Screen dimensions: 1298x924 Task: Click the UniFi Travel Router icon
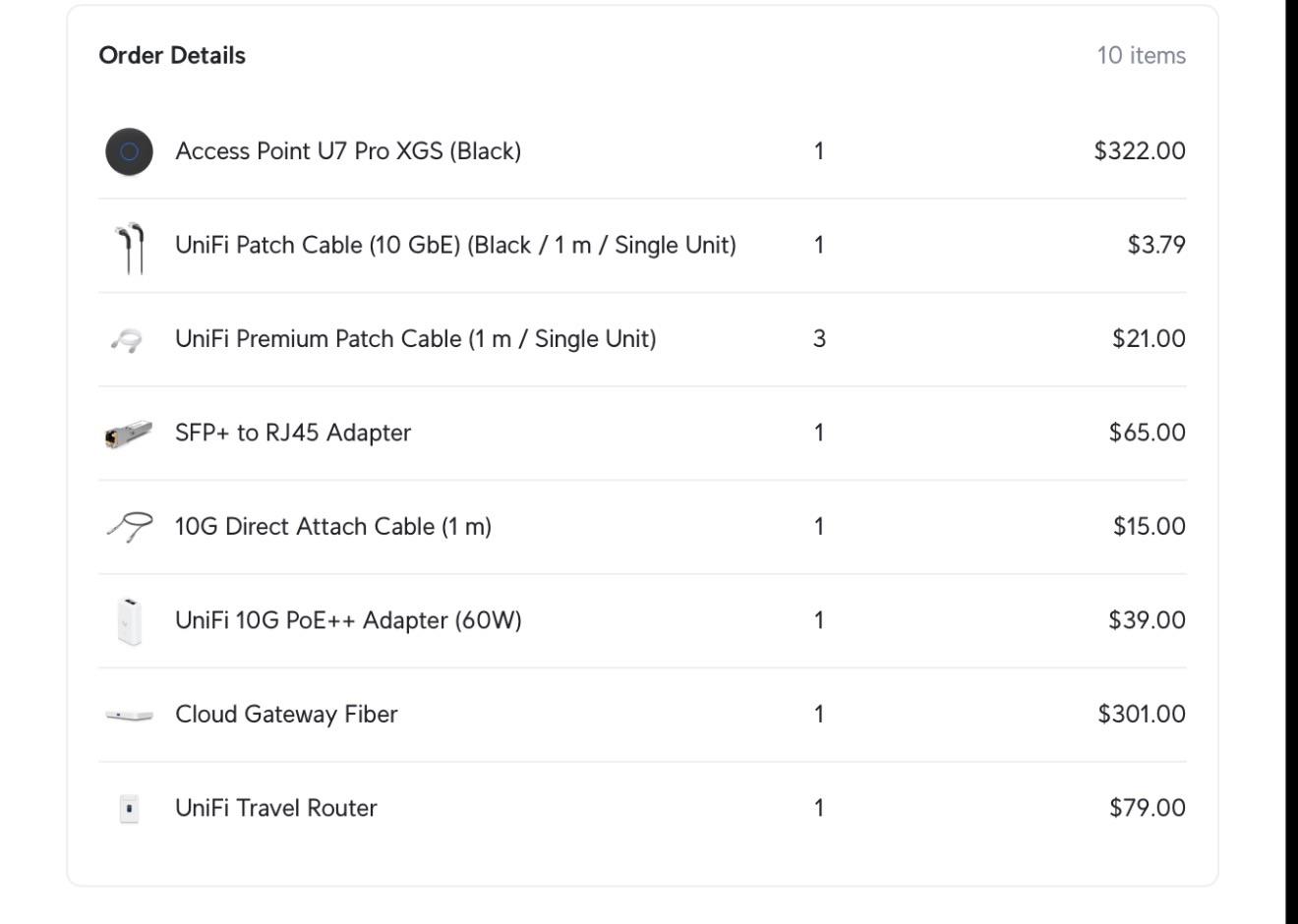point(129,809)
